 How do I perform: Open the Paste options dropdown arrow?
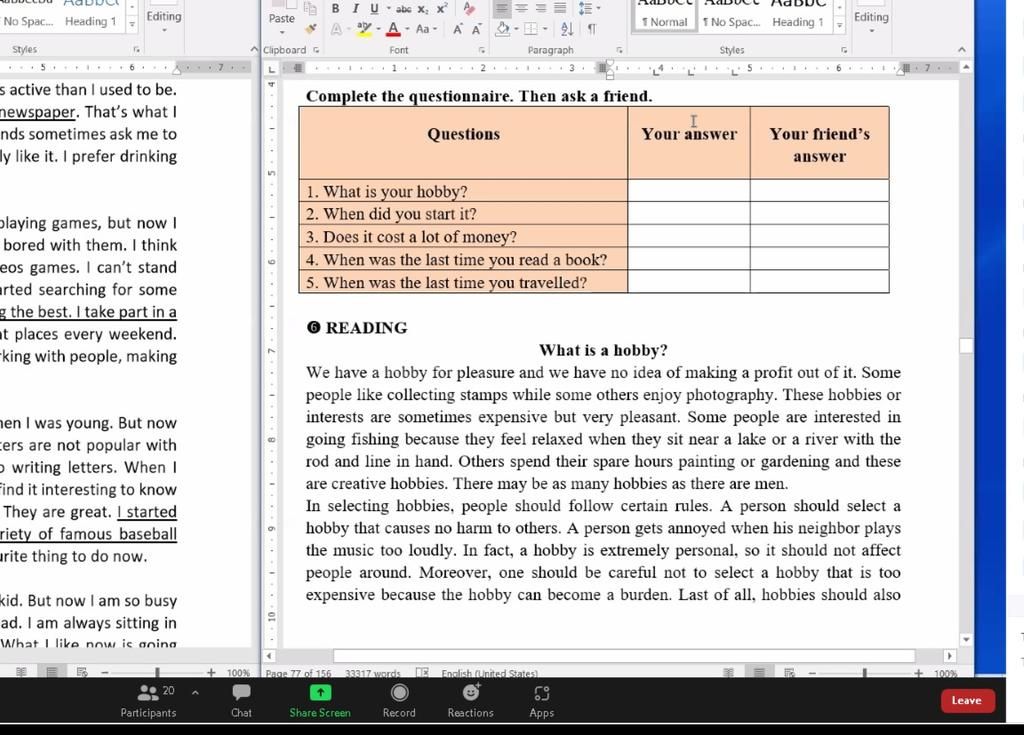[x=281, y=31]
